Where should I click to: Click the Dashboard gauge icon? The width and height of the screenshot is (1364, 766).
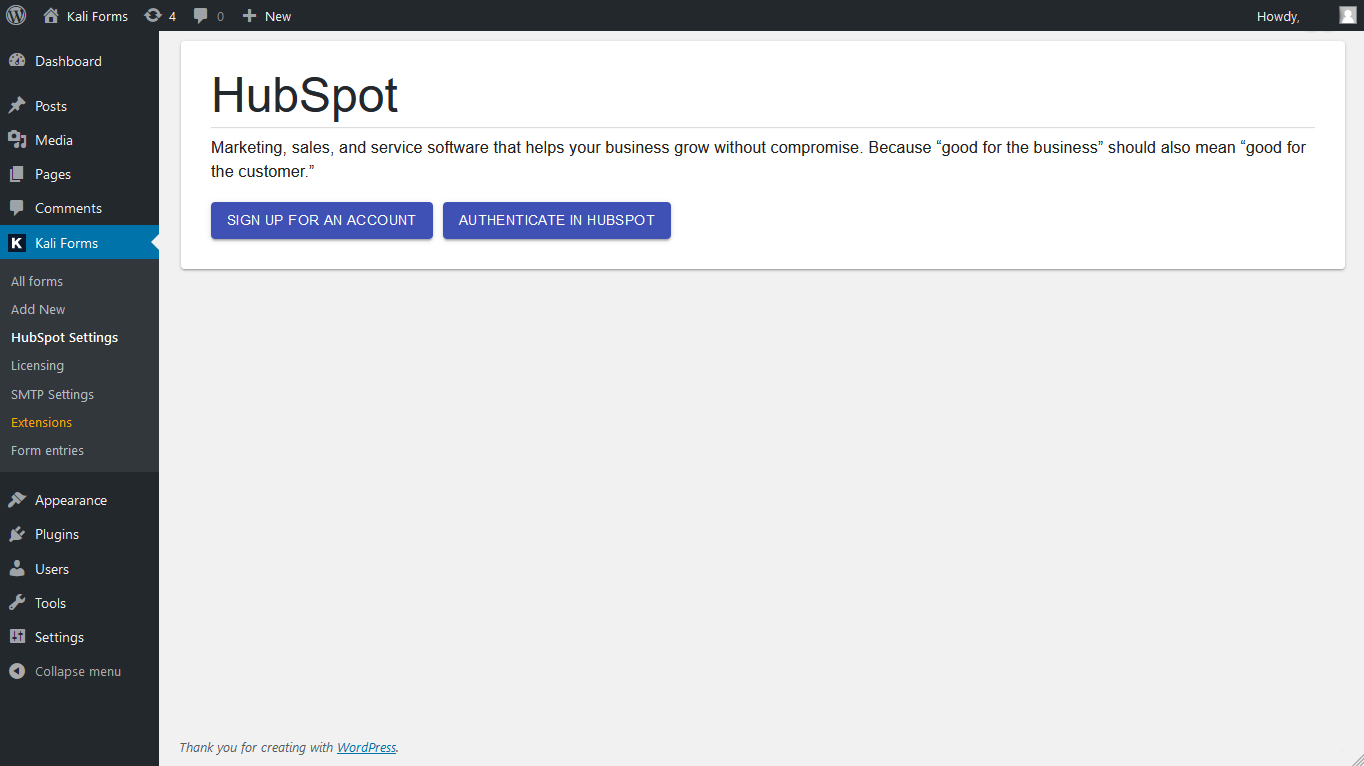pos(17,61)
